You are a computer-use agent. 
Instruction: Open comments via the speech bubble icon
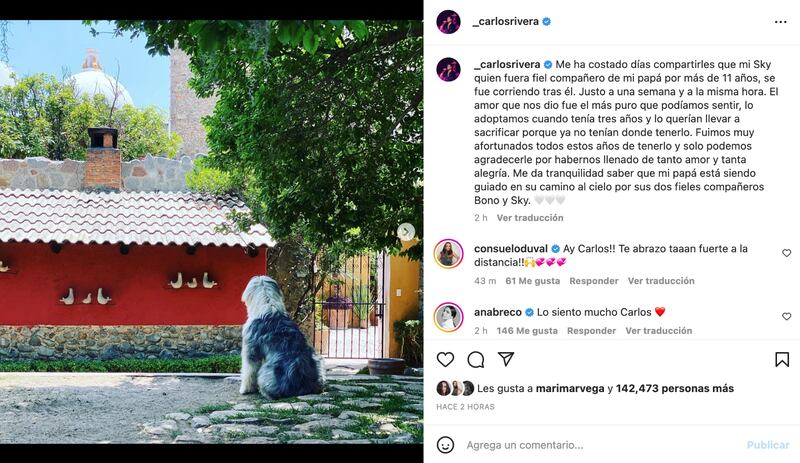point(476,359)
